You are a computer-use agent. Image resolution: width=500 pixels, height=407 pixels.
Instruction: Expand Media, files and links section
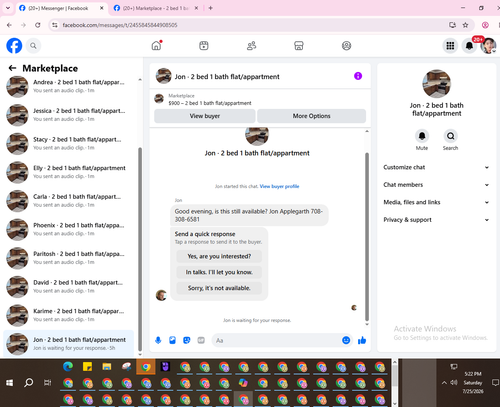point(436,202)
